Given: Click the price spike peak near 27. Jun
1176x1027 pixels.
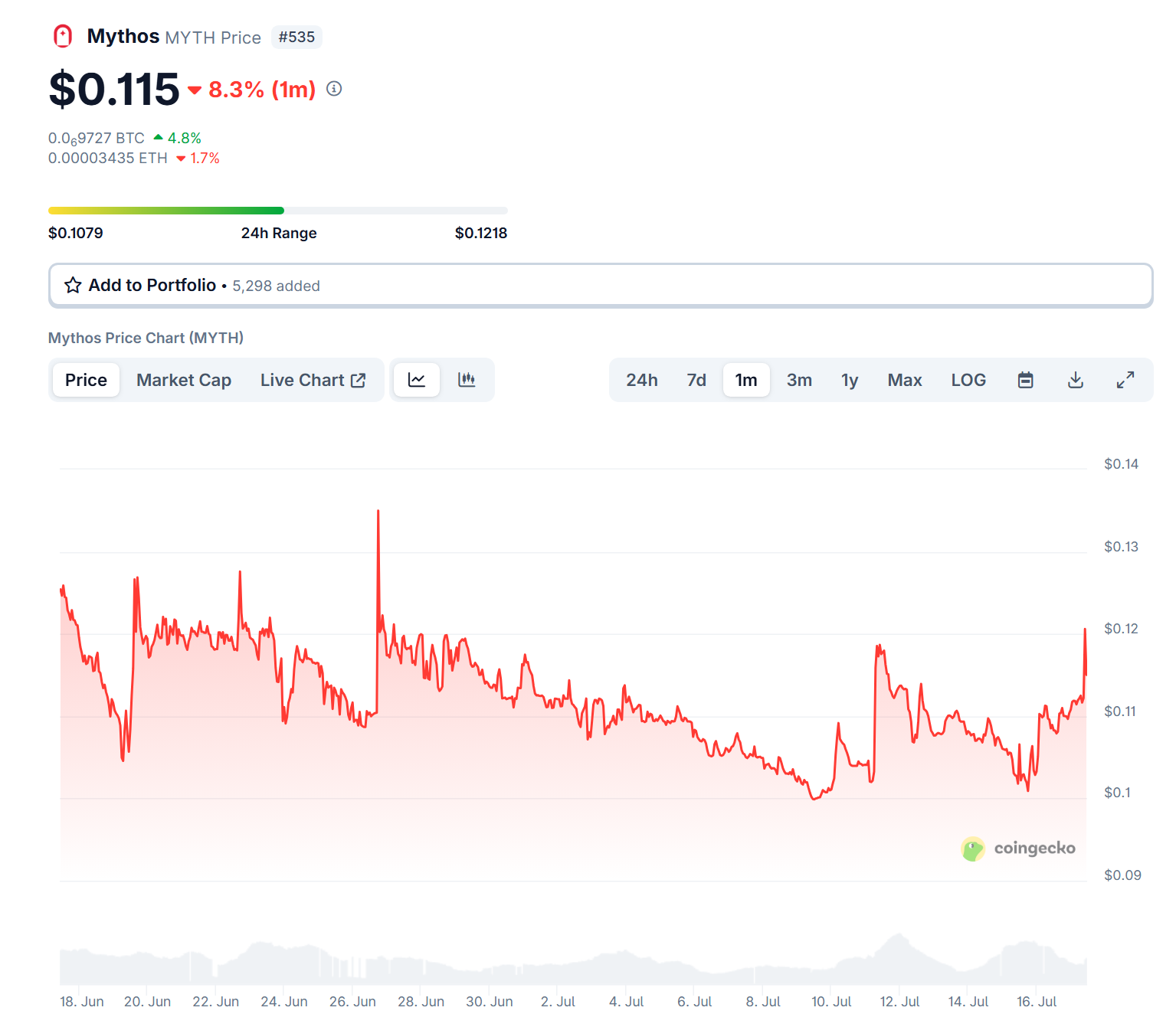Looking at the screenshot, I should pyautogui.click(x=378, y=511).
